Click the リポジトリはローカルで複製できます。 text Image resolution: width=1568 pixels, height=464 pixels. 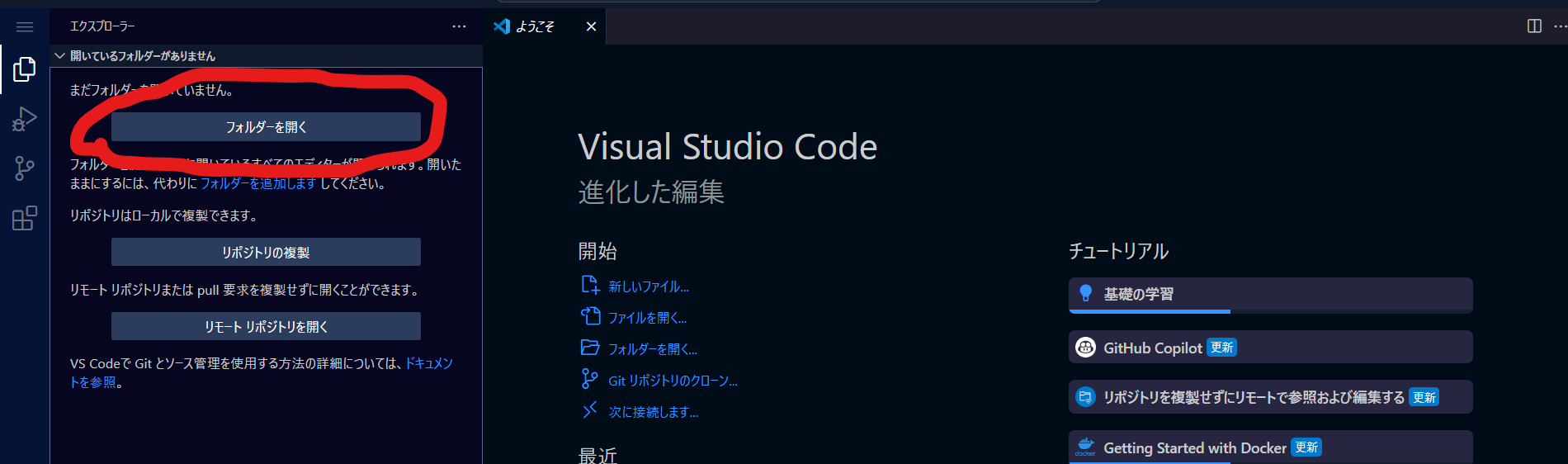[x=165, y=215]
